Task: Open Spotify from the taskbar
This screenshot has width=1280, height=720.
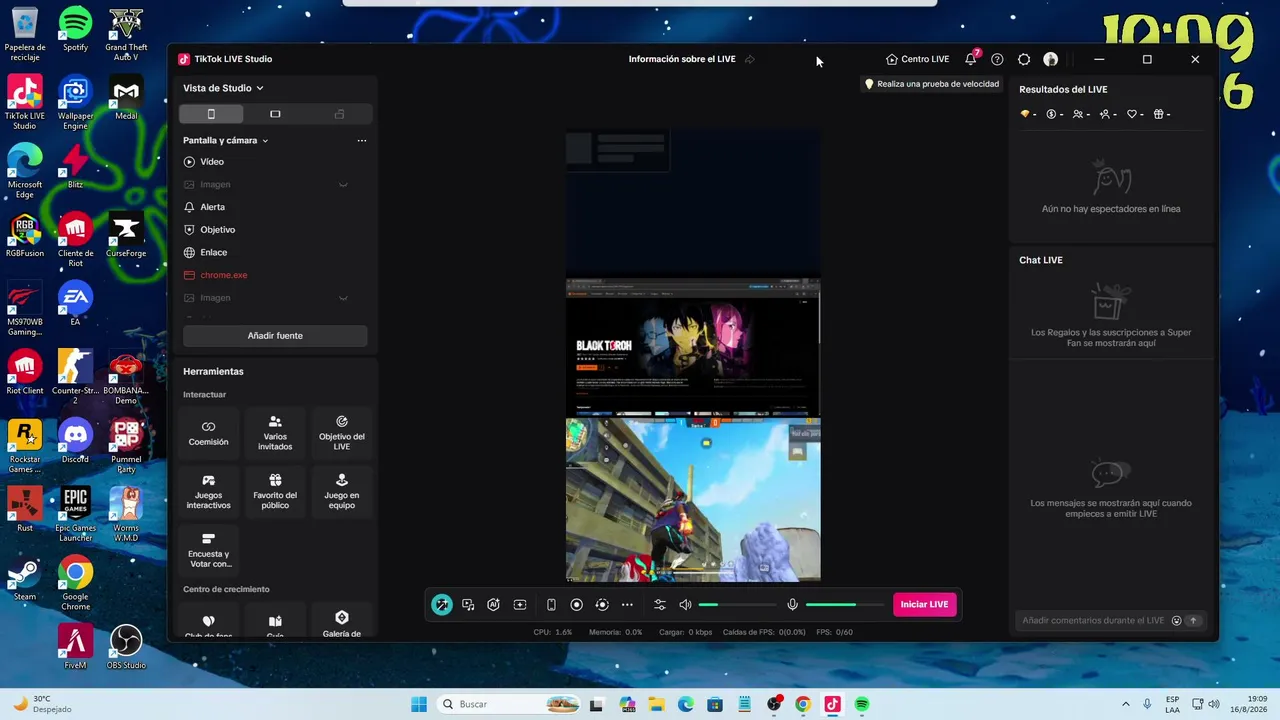Action: [861, 704]
